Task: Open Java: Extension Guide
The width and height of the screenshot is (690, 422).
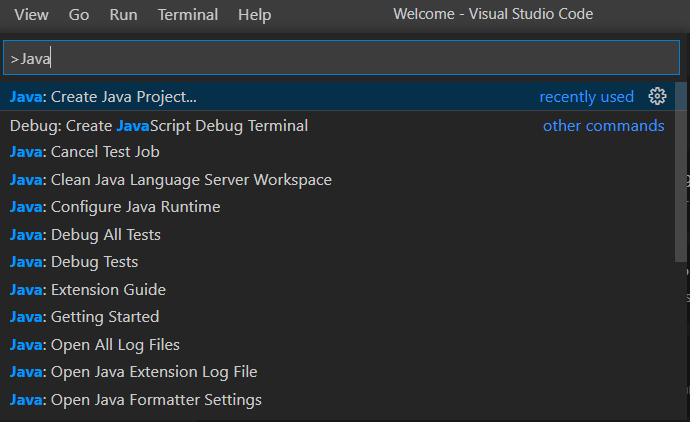Action: click(x=88, y=290)
